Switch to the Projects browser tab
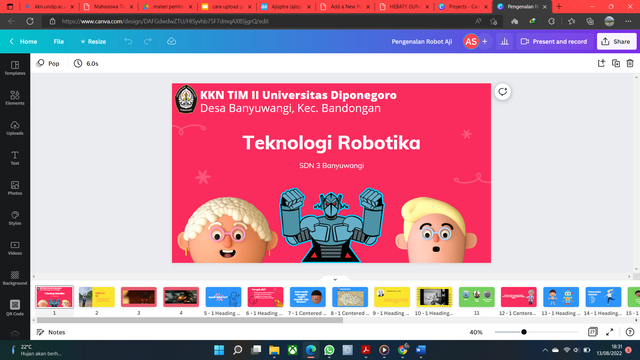The width and height of the screenshot is (640, 360). coord(463,7)
